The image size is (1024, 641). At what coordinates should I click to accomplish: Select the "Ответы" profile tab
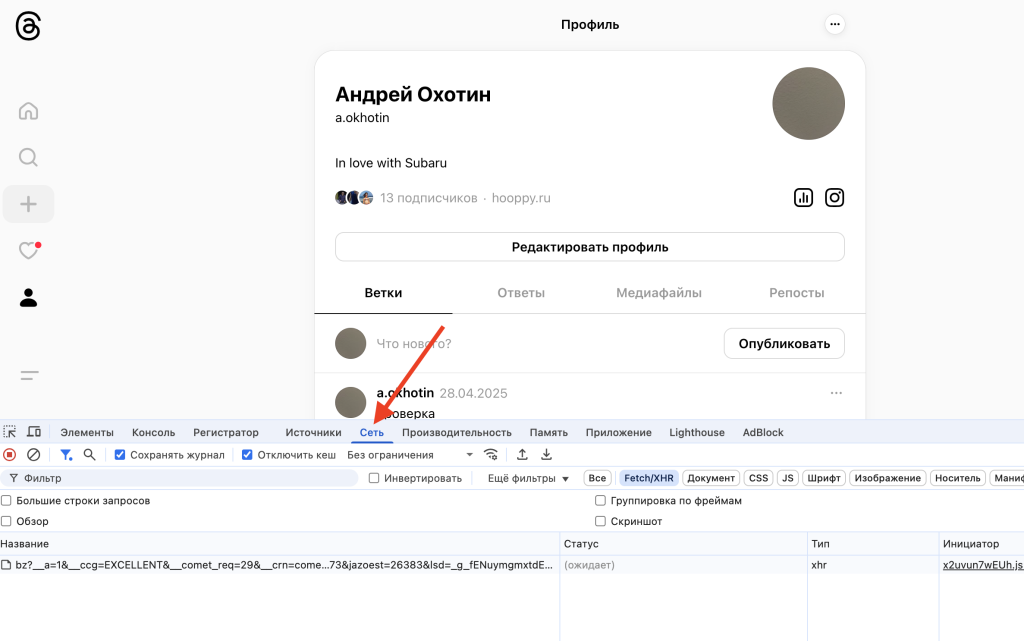521,293
